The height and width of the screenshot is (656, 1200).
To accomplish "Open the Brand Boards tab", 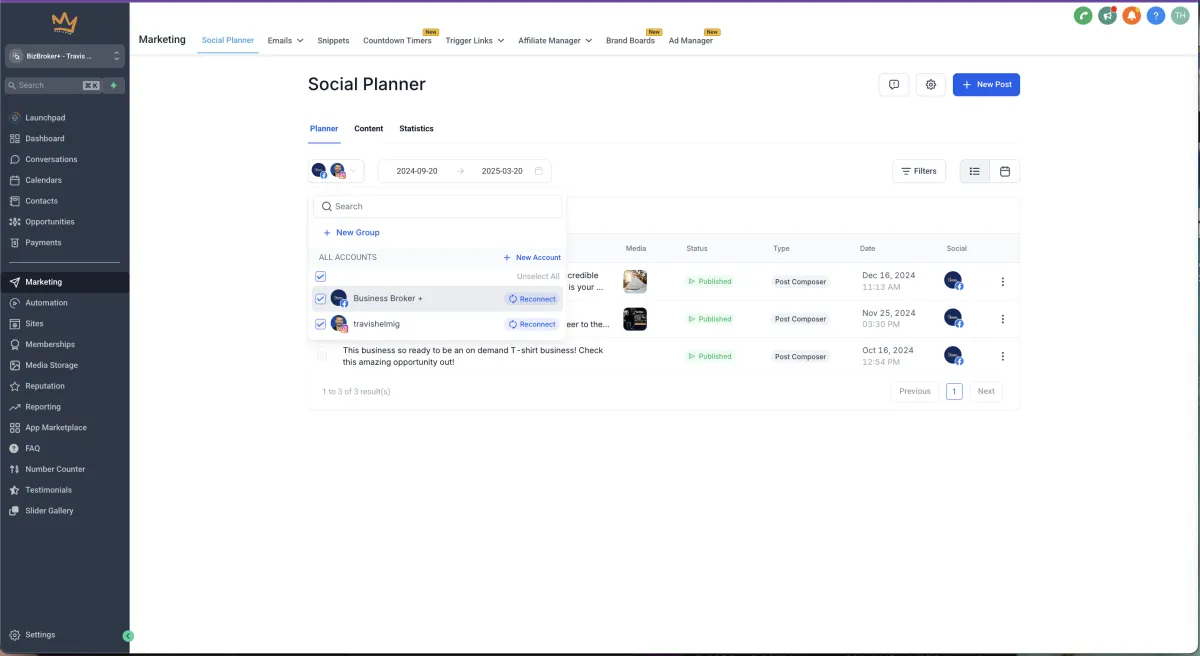I will pyautogui.click(x=630, y=41).
